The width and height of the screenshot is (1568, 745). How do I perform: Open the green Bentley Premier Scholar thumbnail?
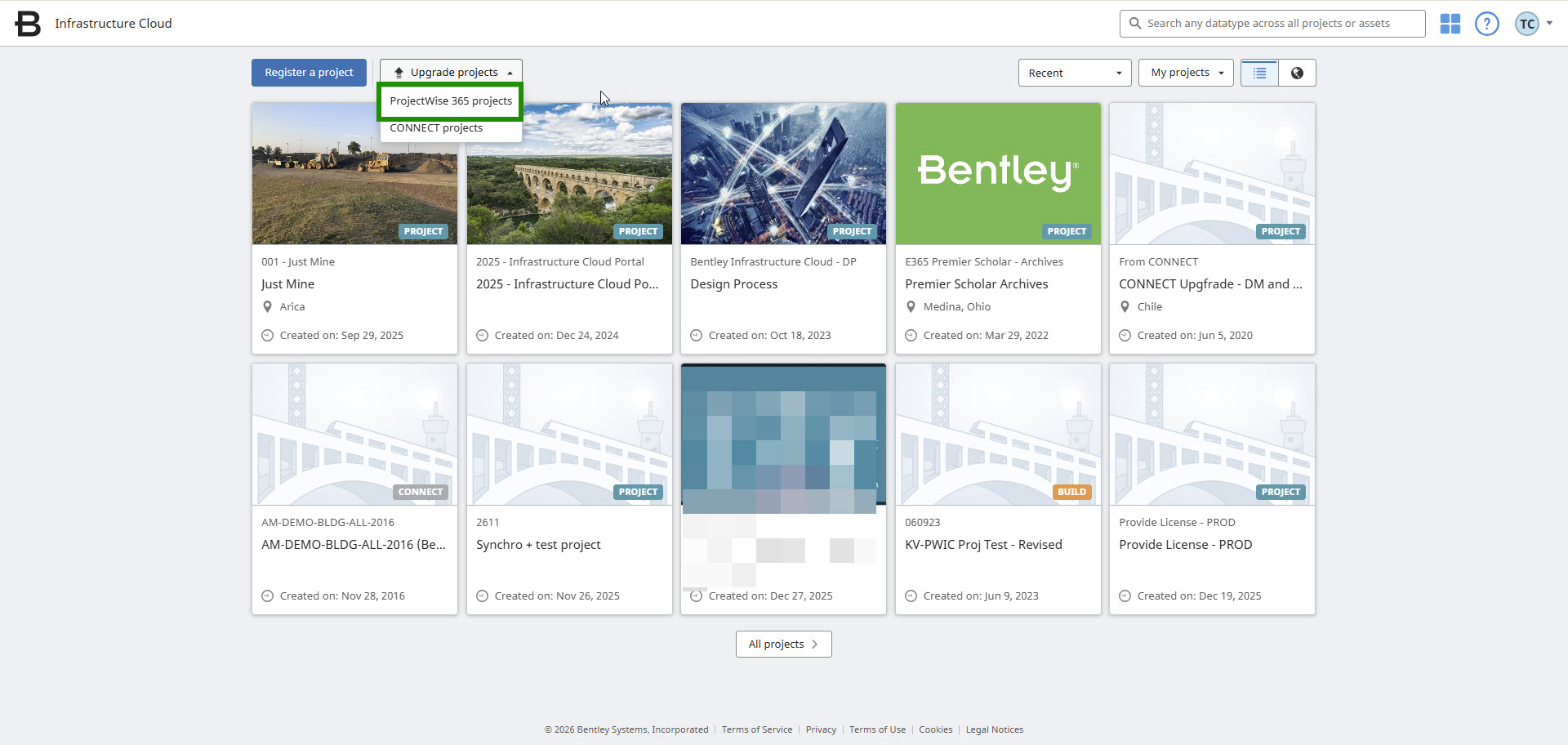click(998, 173)
